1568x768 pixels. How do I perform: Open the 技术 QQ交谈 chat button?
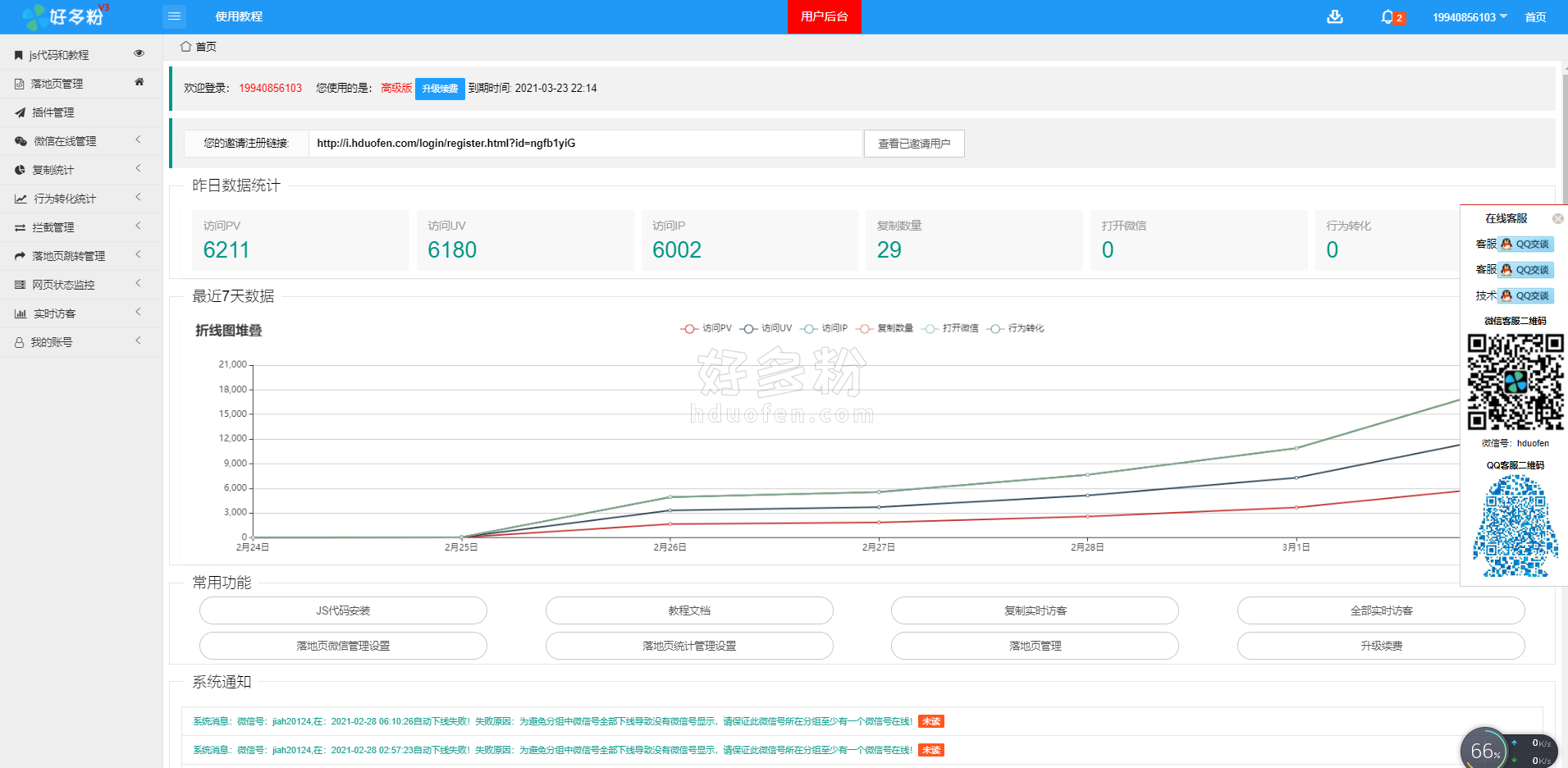[1526, 296]
